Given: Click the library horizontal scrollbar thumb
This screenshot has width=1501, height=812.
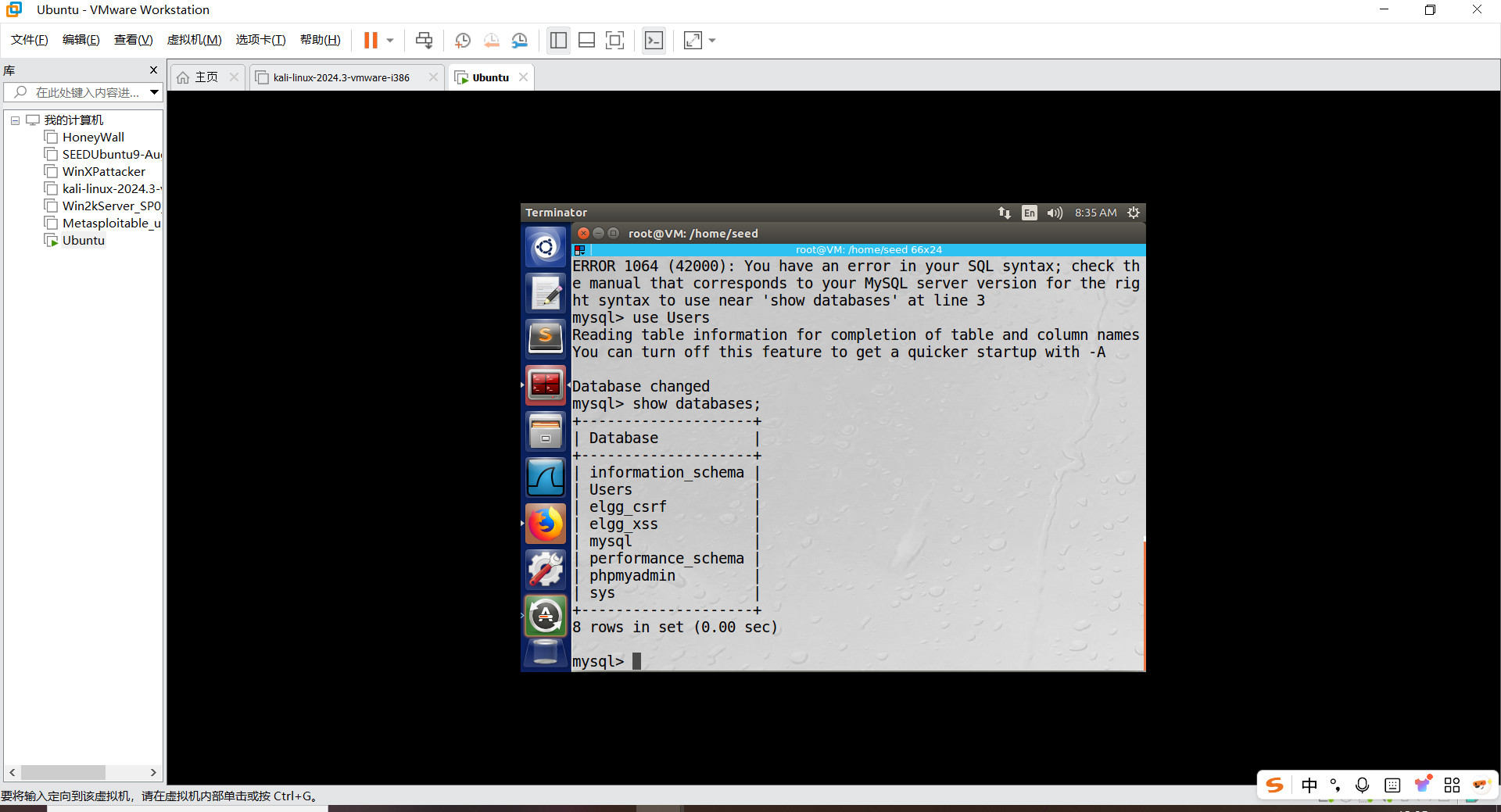Looking at the screenshot, I should tap(63, 772).
